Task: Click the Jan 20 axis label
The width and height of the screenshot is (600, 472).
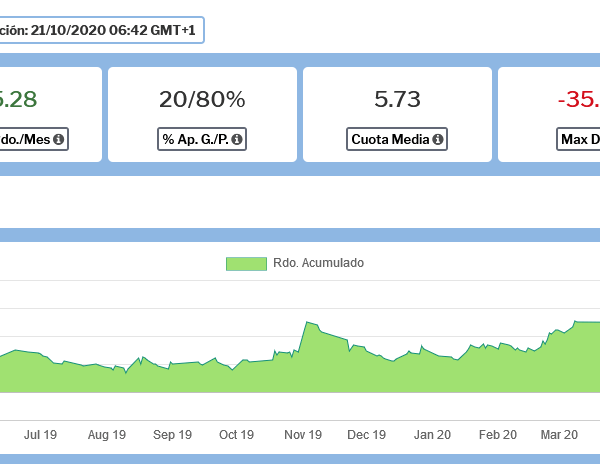Action: [432, 435]
